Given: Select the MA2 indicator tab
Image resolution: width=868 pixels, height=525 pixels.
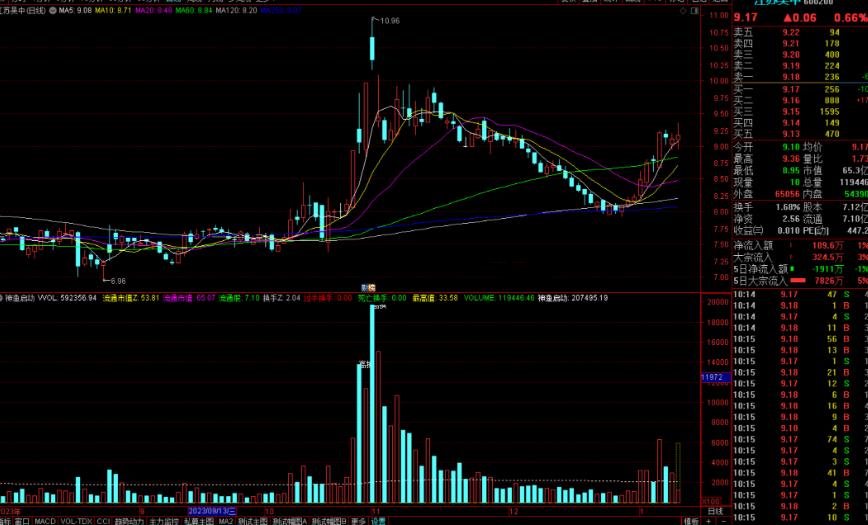Looking at the screenshot, I should (226, 521).
